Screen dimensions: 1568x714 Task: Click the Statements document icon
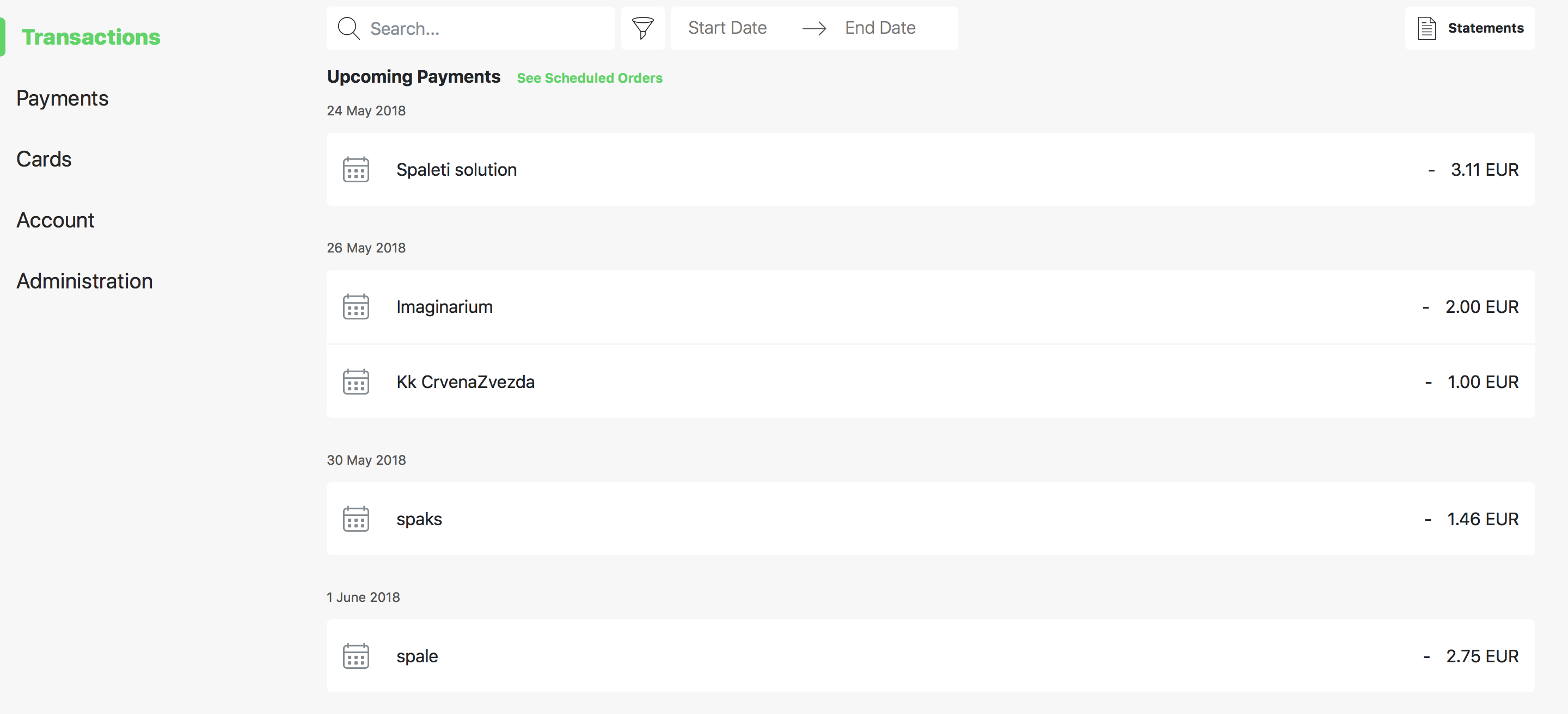click(x=1426, y=28)
